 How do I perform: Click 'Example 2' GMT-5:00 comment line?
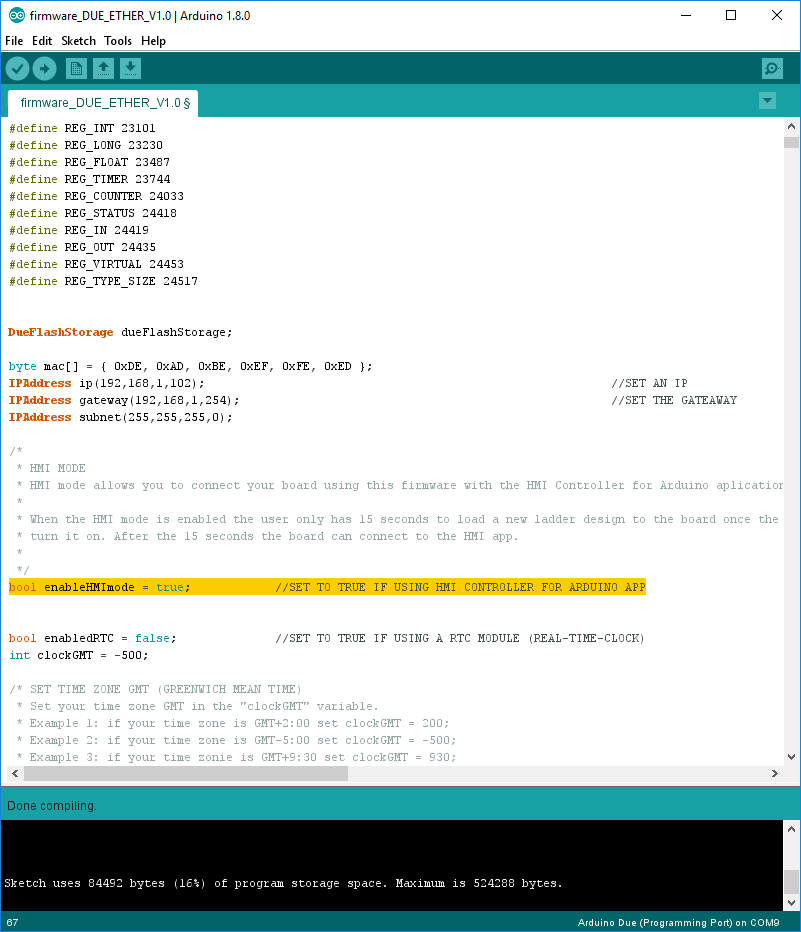point(236,740)
